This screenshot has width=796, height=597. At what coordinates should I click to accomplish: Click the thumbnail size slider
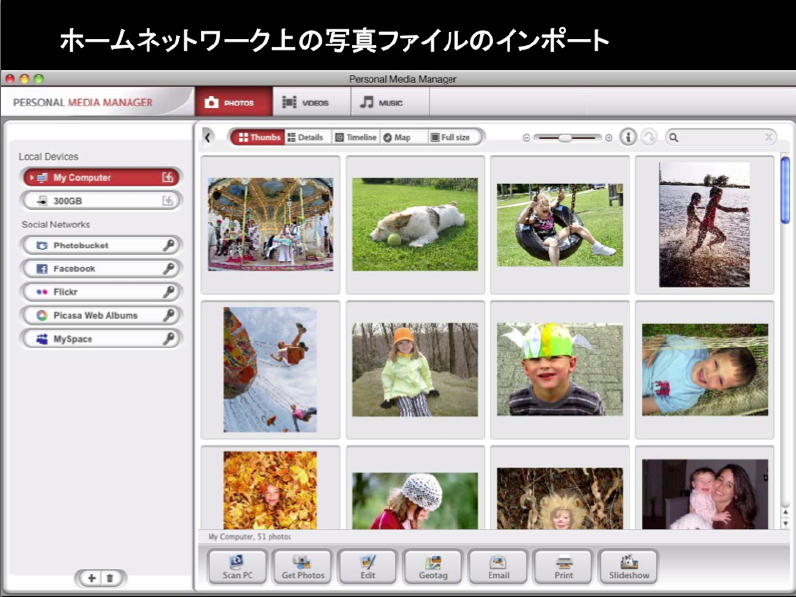click(x=567, y=137)
